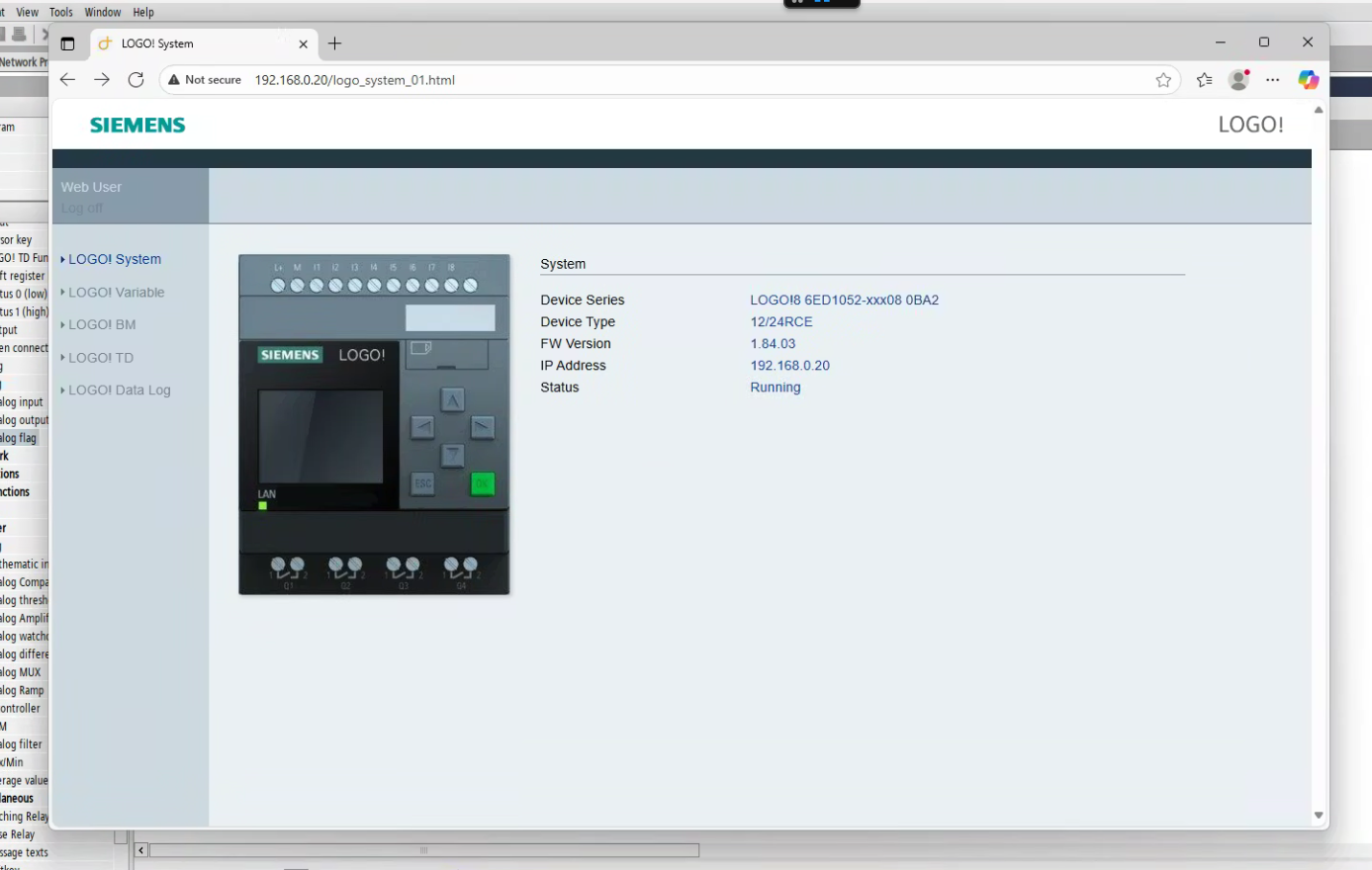
Task: View the LOGO! Data Log page
Action: coord(119,391)
